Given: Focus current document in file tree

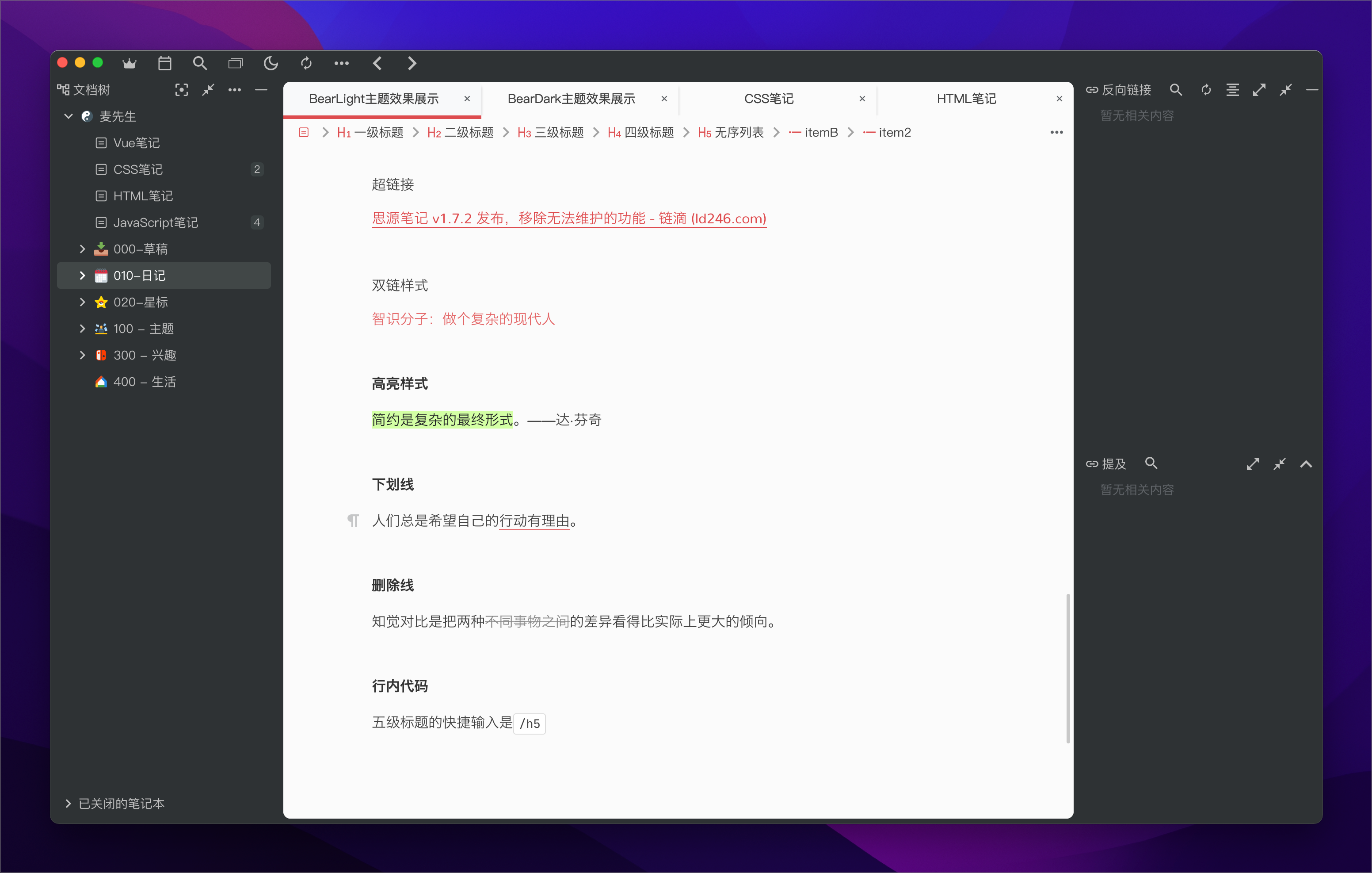Looking at the screenshot, I should (x=181, y=89).
